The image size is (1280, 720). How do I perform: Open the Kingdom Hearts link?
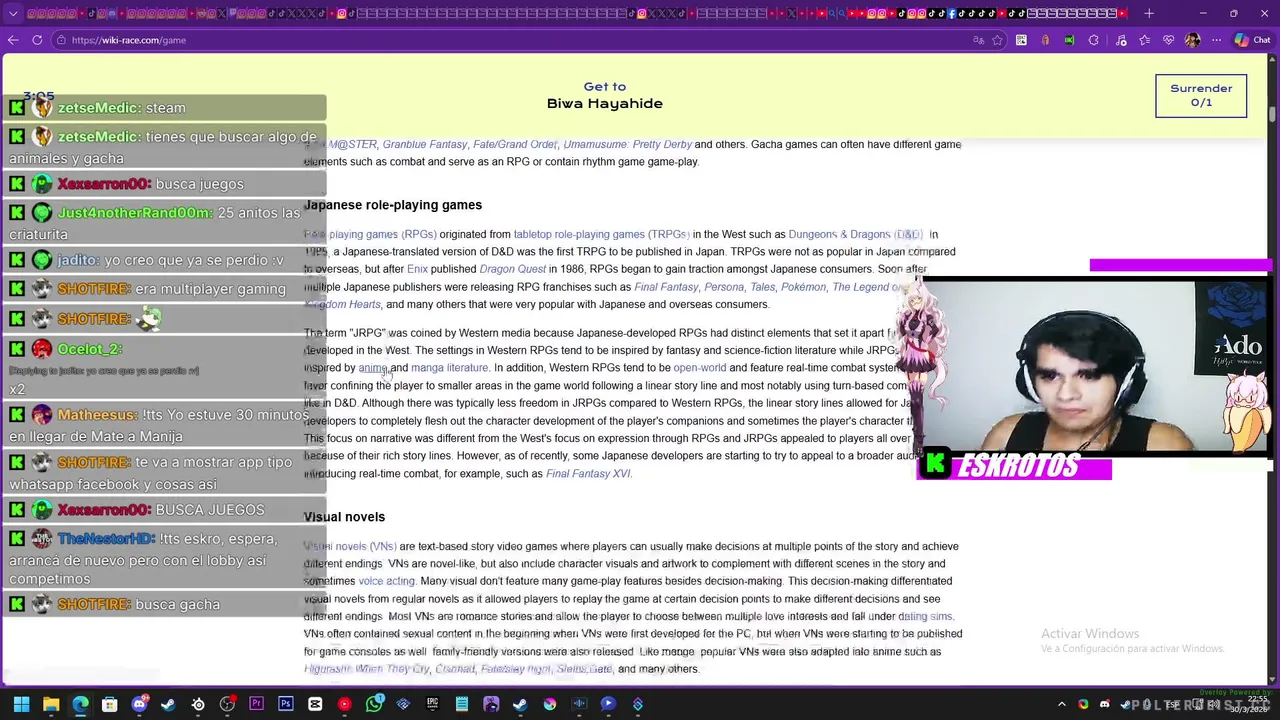pyautogui.click(x=342, y=305)
